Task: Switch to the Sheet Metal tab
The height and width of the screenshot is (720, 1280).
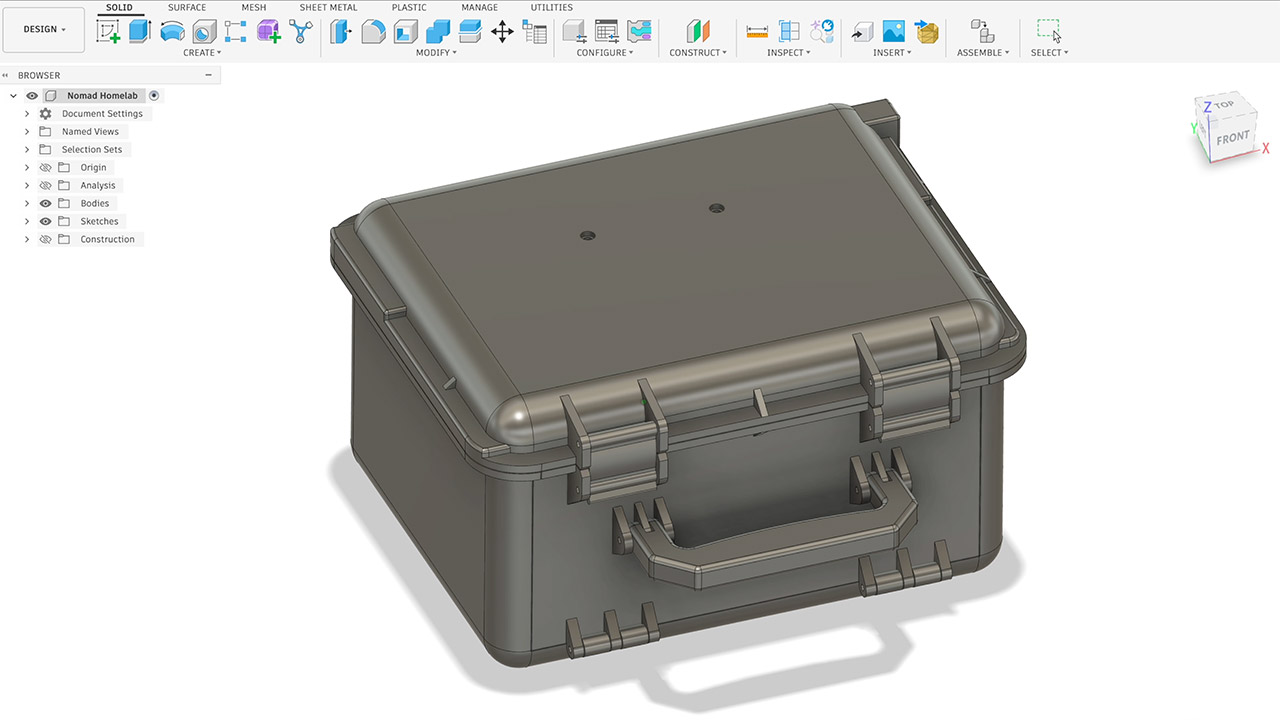Action: pos(328,8)
